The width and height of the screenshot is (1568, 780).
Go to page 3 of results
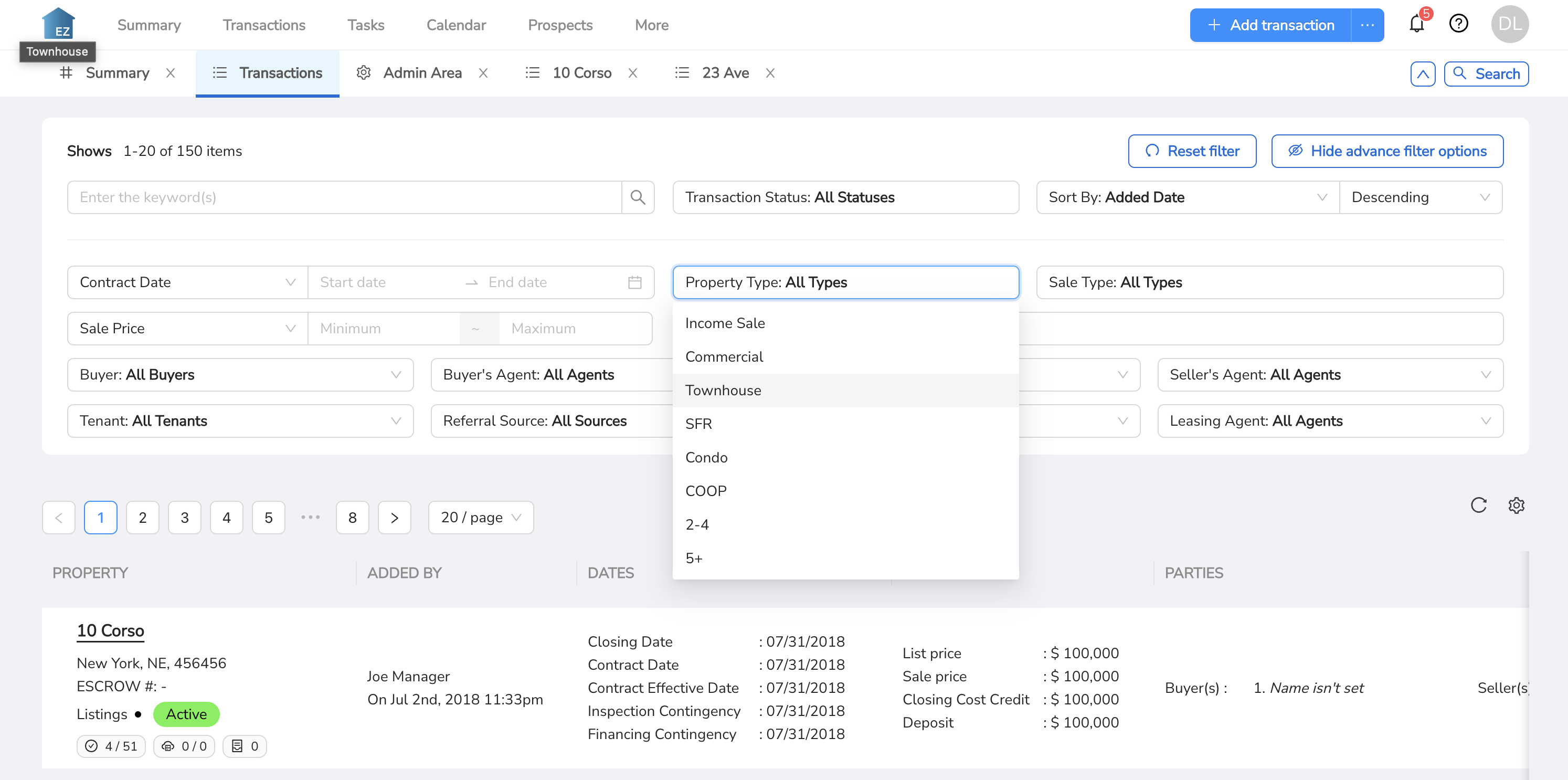(x=184, y=518)
